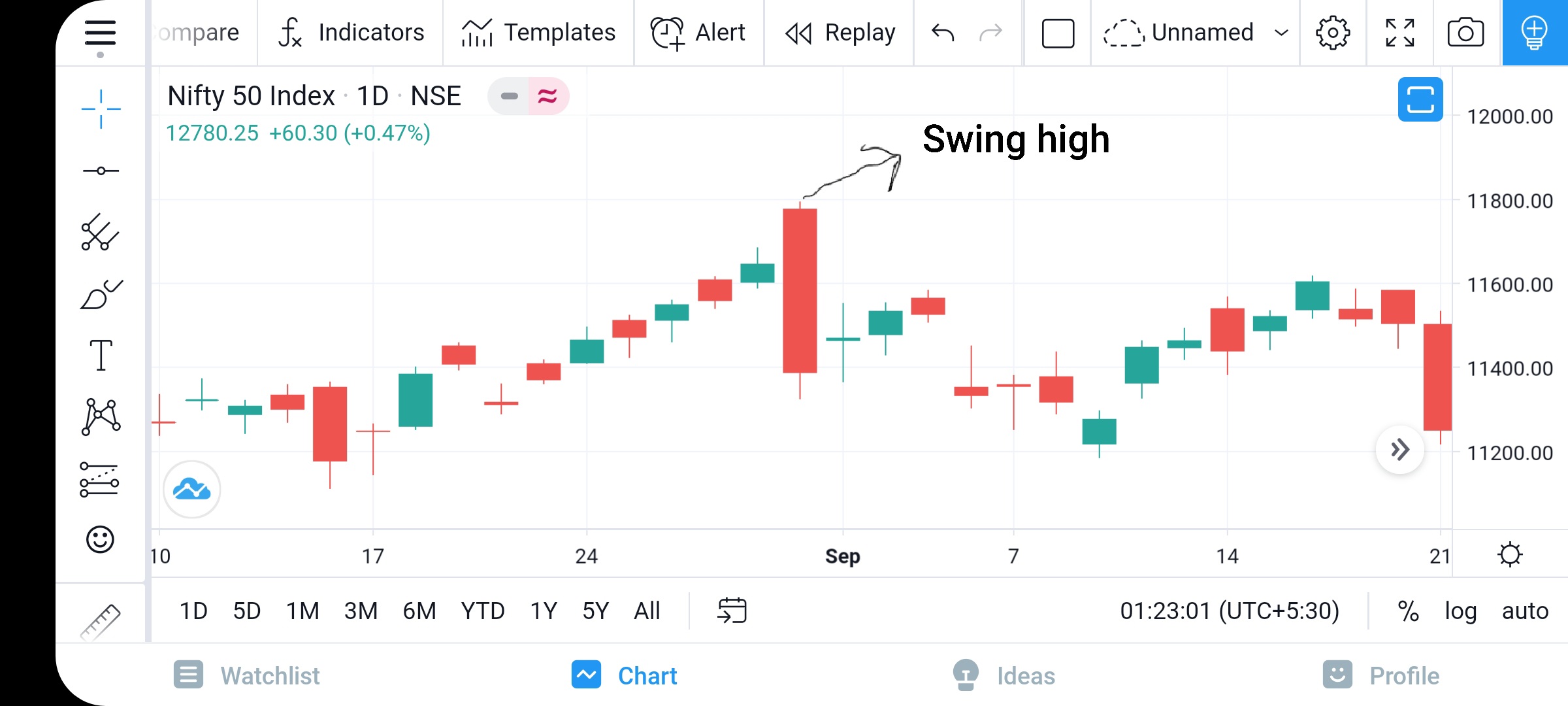Choose the pitchfork drawing tool

point(100,232)
